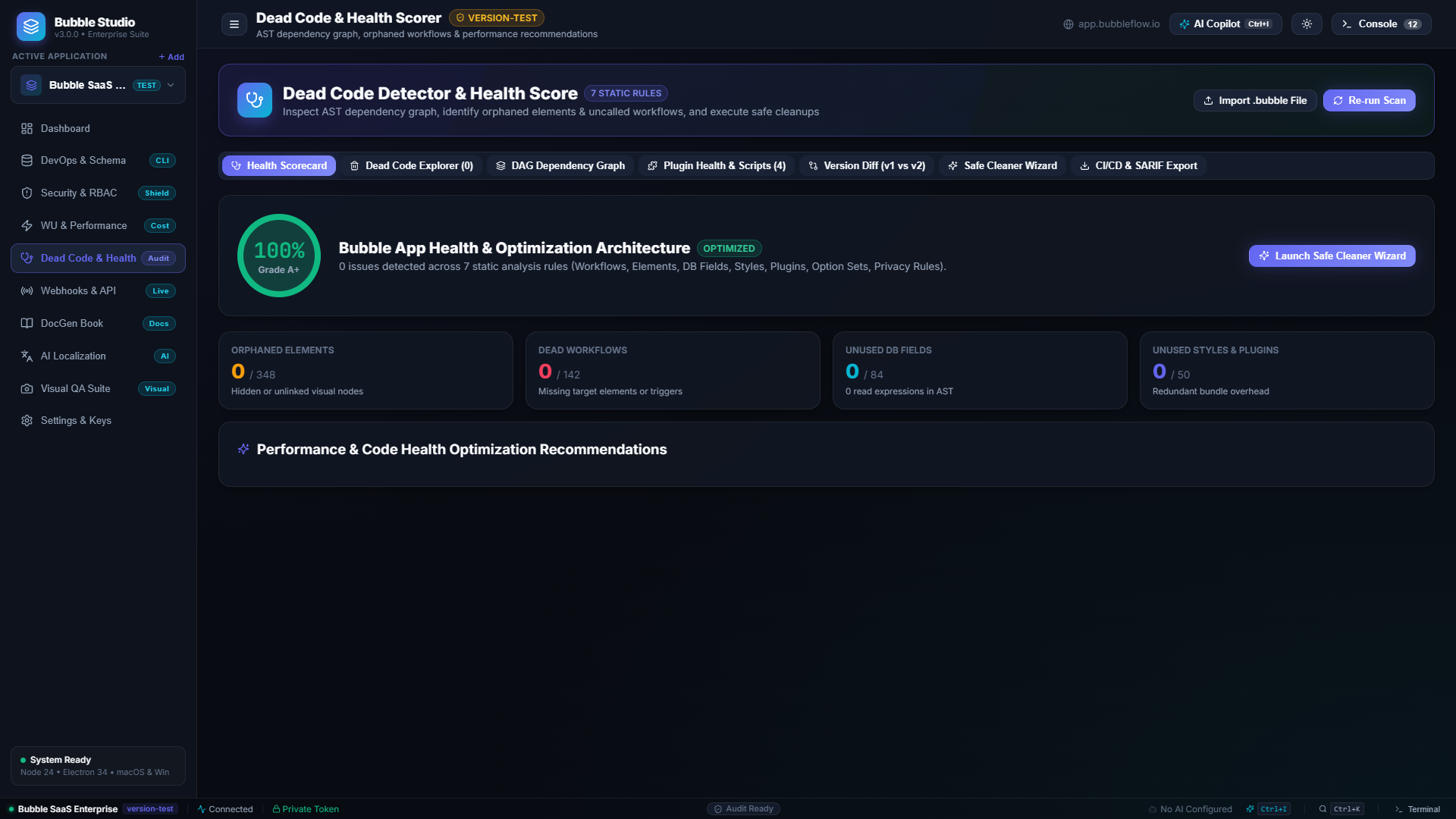This screenshot has height=819, width=1456.
Task: Switch to Version Diff (v1 vs v2) tab
Action: [867, 166]
